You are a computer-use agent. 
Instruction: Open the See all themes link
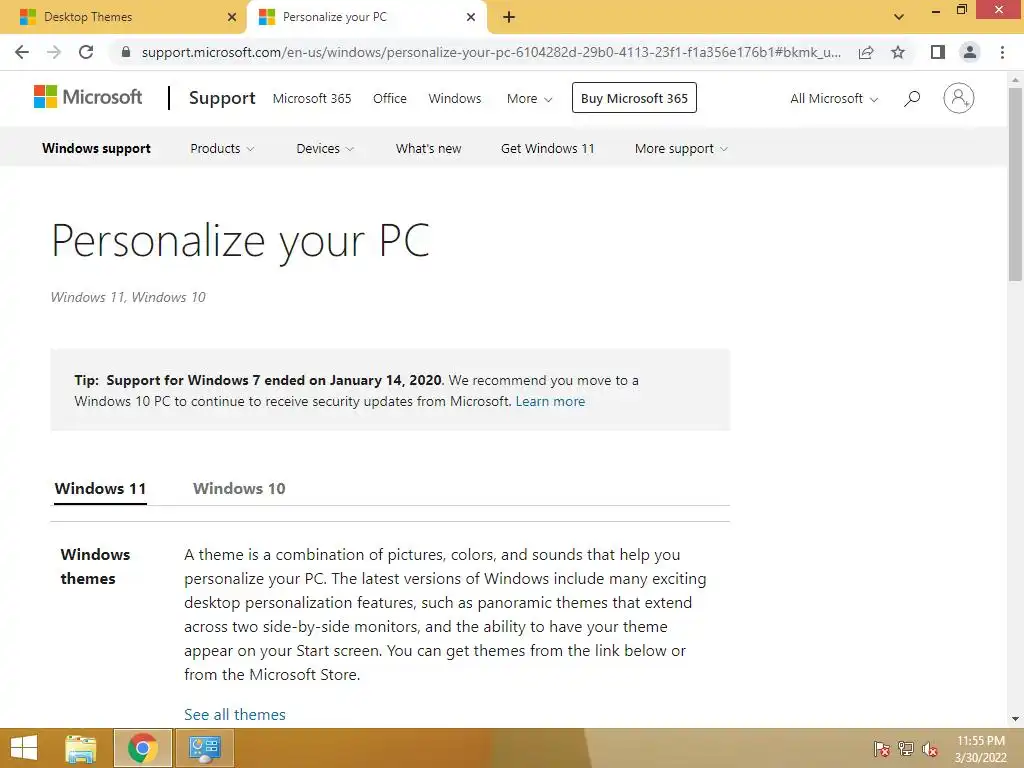tap(235, 714)
